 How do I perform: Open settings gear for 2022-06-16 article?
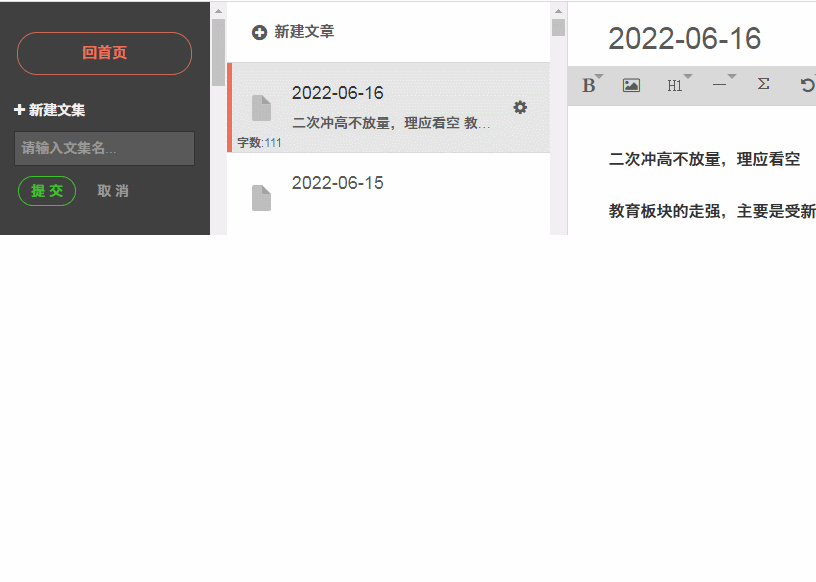(520, 107)
